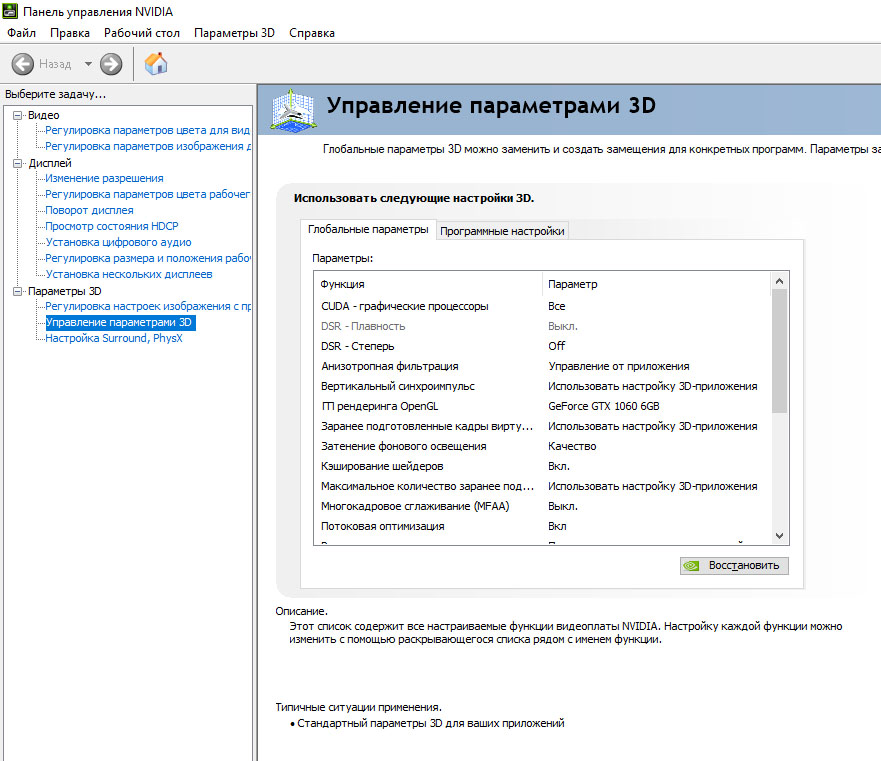Select DSR - Степерь row

pyautogui.click(x=542, y=346)
